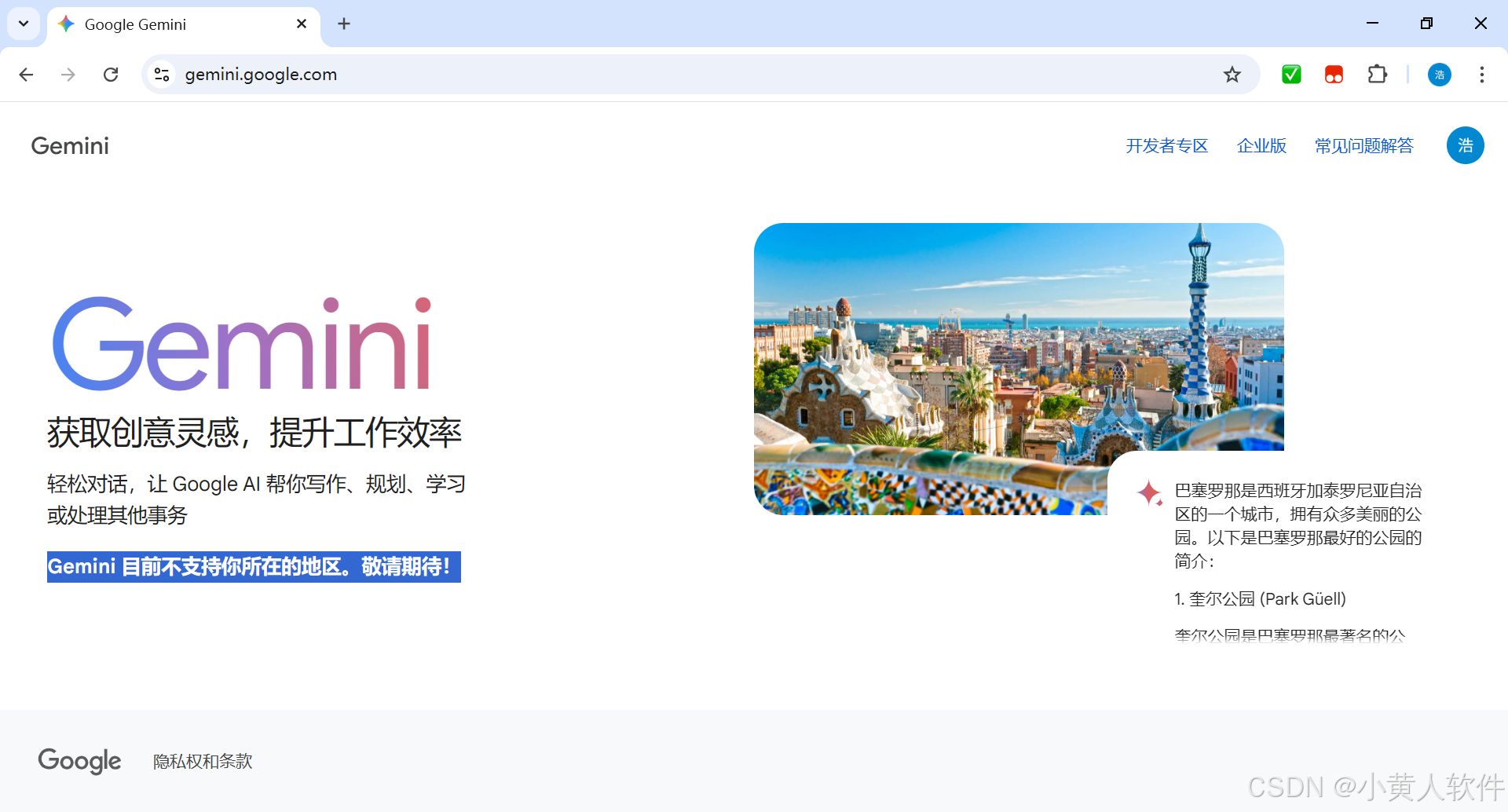The width and height of the screenshot is (1508, 812).
Task: Open 开发者专区 from the navigation
Action: point(1166,145)
